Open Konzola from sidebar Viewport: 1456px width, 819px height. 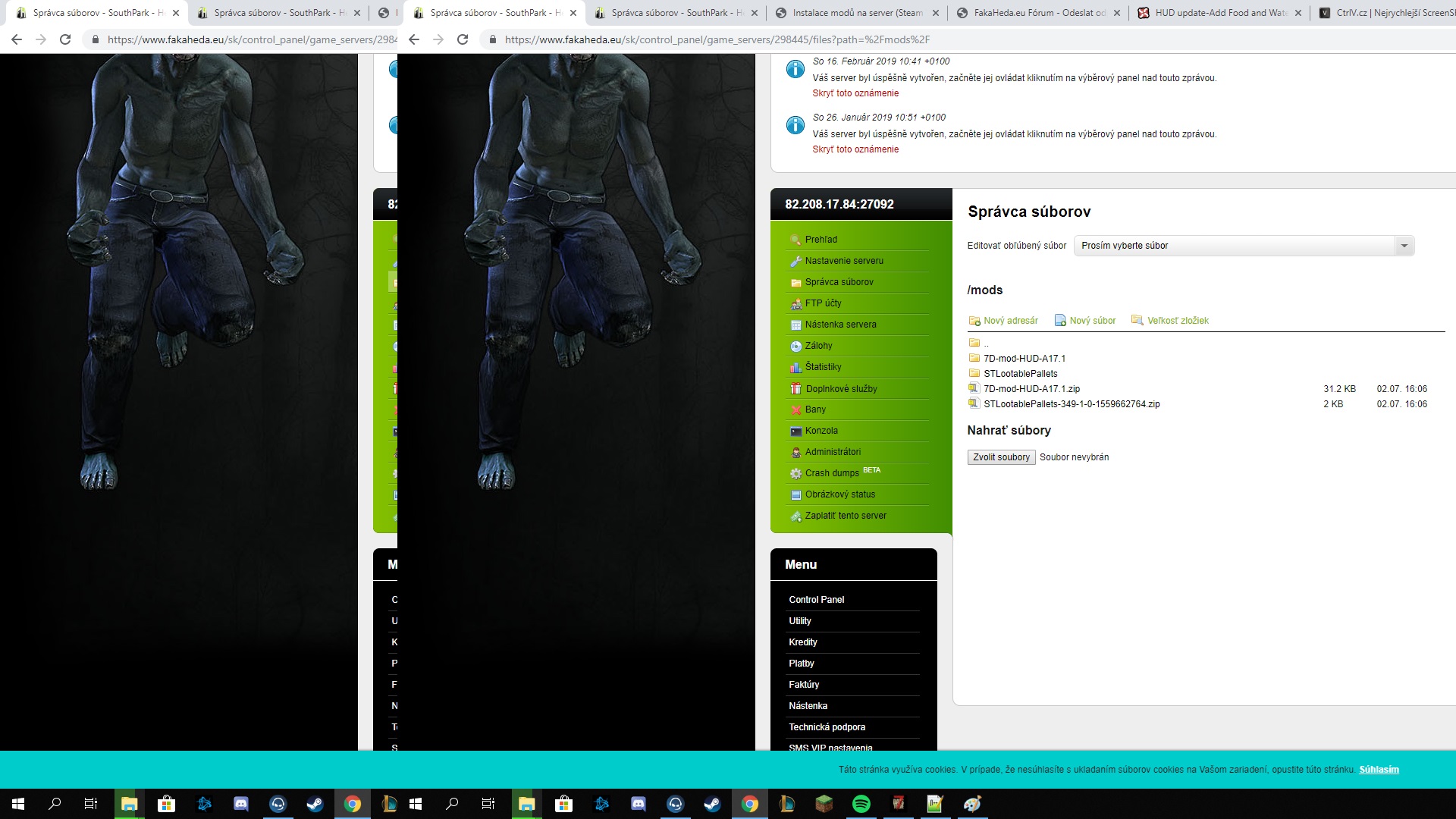[821, 431]
